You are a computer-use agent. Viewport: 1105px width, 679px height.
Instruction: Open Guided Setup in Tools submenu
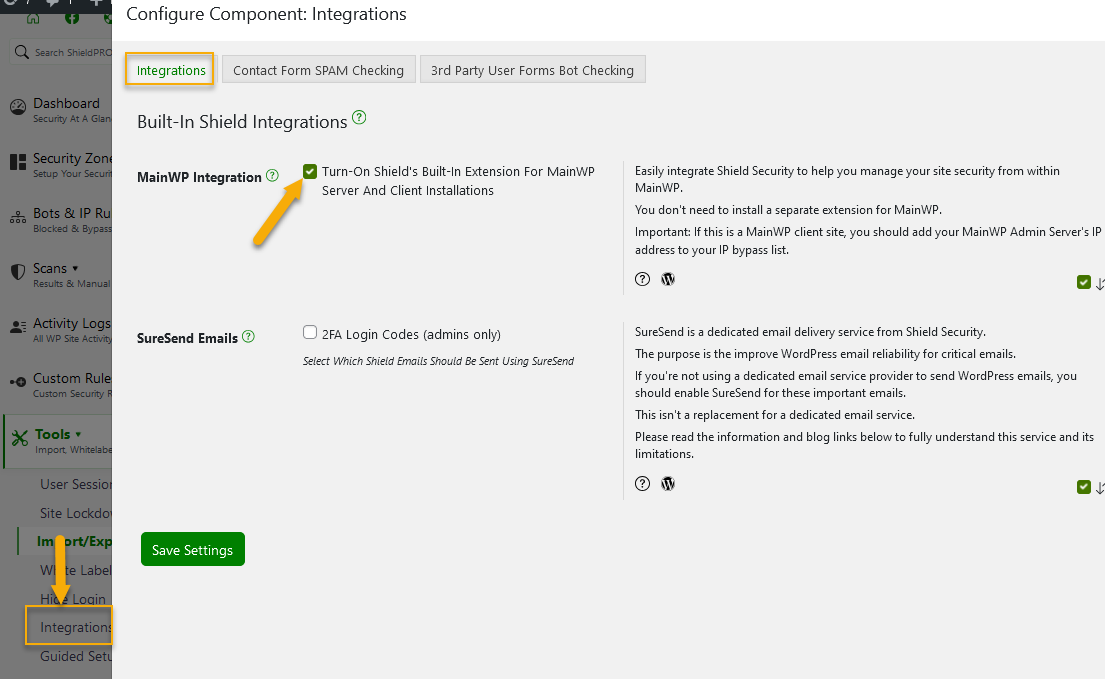click(x=75, y=656)
